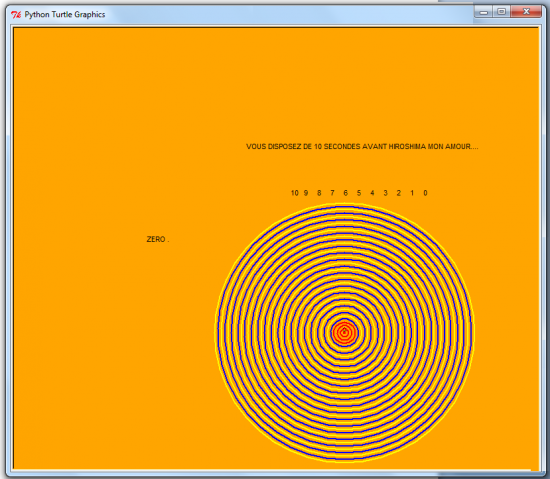Click the number 0 in the countdown
The image size is (550, 479).
click(x=425, y=193)
